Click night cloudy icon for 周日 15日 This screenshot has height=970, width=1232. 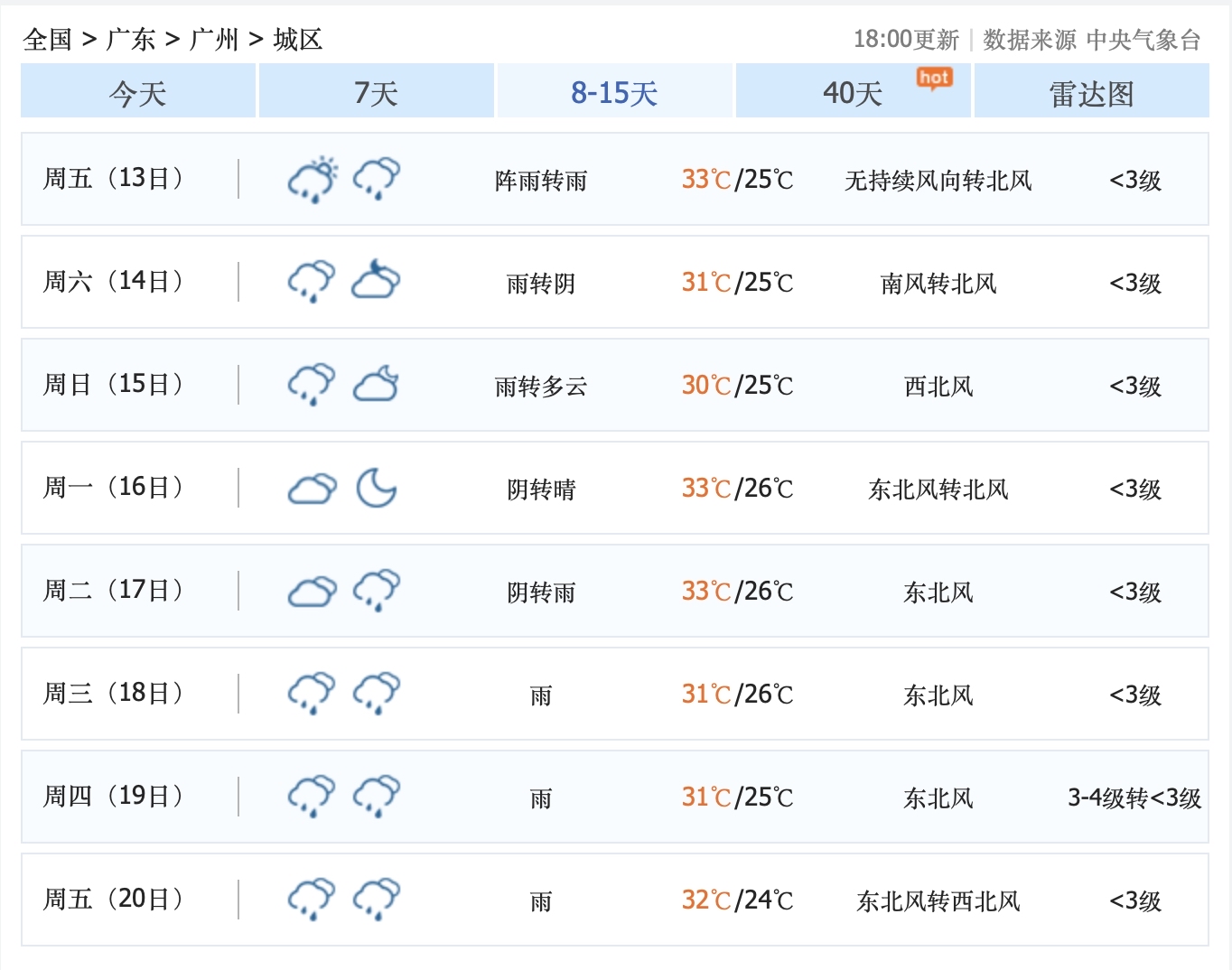tap(377, 384)
